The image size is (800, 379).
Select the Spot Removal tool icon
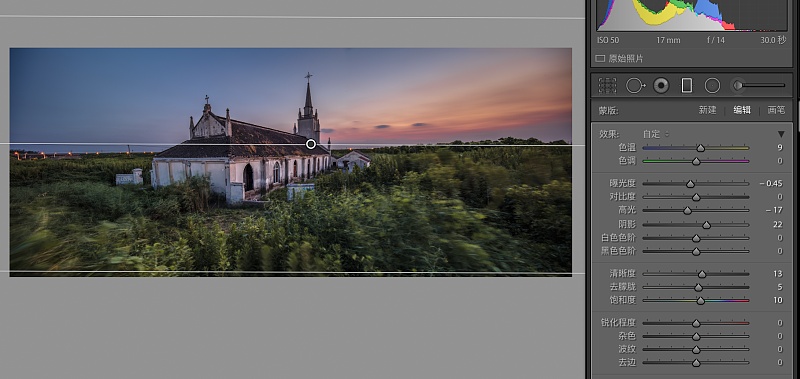[x=635, y=85]
